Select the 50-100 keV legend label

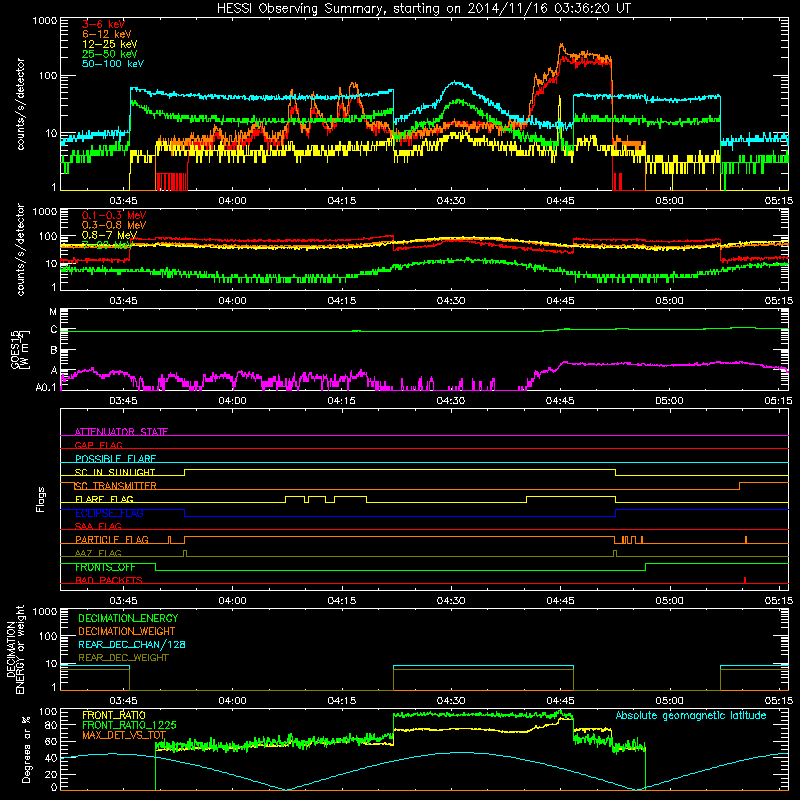113,64
